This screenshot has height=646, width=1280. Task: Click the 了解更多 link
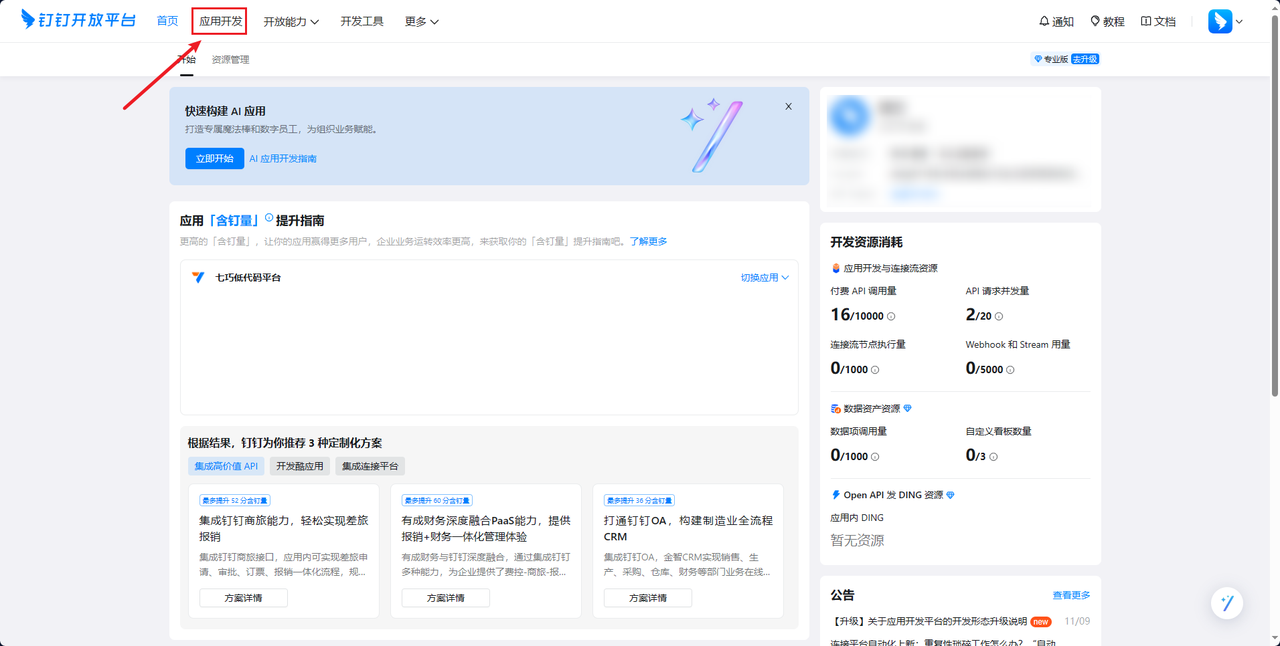pyautogui.click(x=648, y=241)
